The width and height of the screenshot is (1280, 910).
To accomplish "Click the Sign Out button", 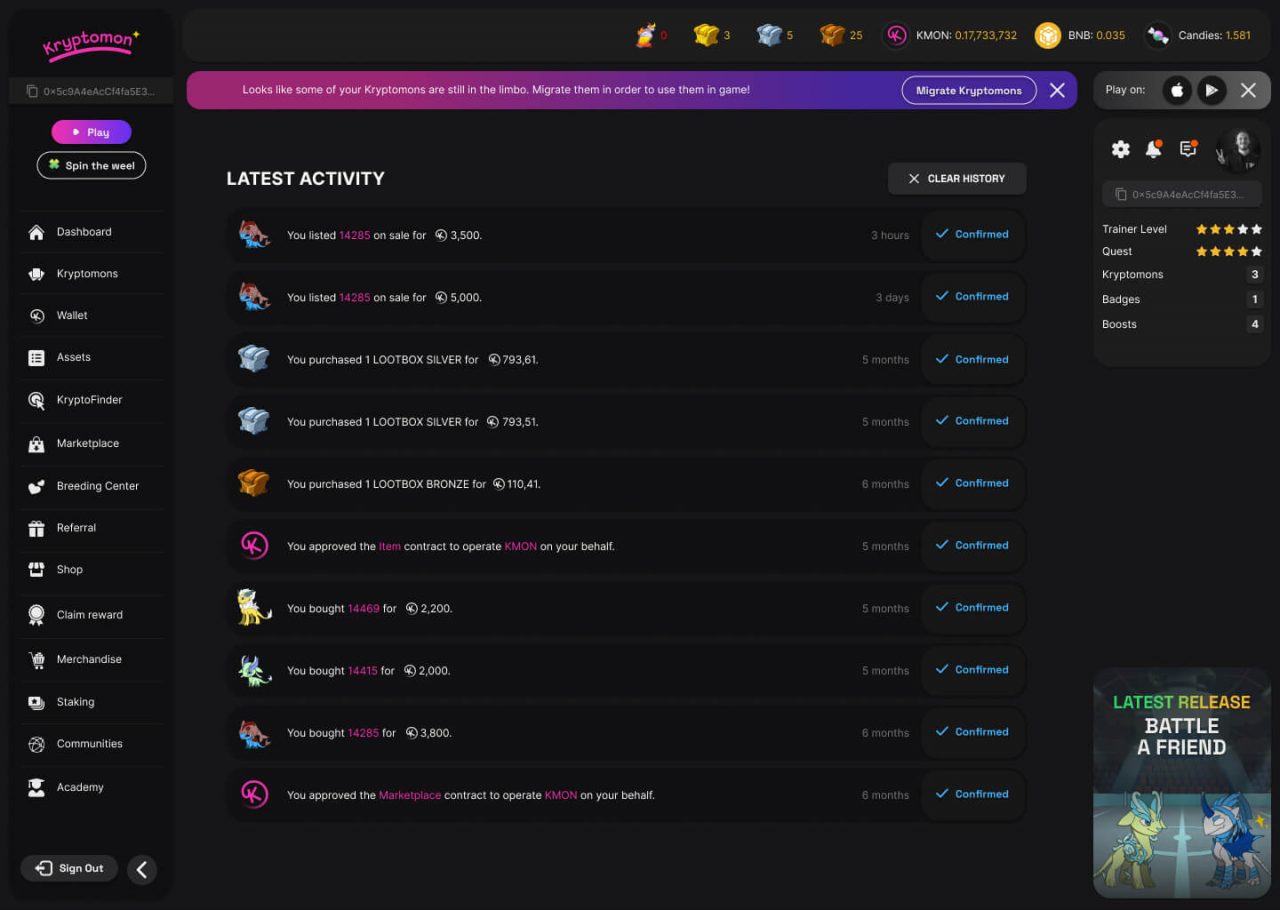I will 69,868.
